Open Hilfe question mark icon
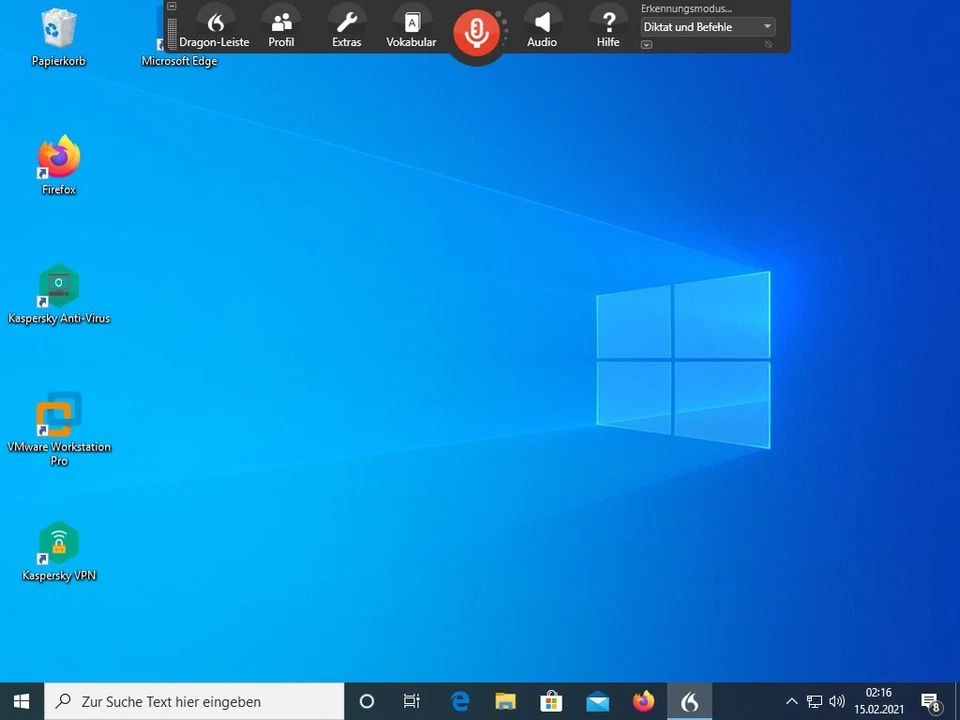This screenshot has height=720, width=960. click(x=608, y=28)
